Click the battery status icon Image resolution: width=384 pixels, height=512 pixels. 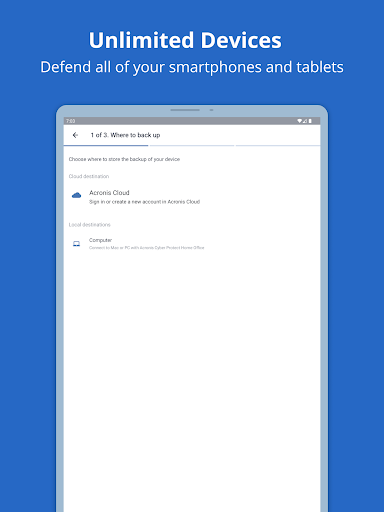[310, 121]
